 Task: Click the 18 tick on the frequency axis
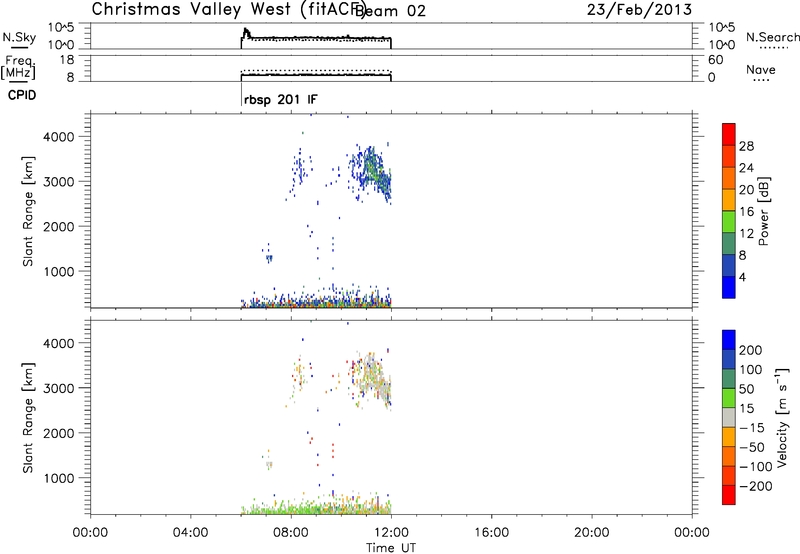(x=67, y=60)
